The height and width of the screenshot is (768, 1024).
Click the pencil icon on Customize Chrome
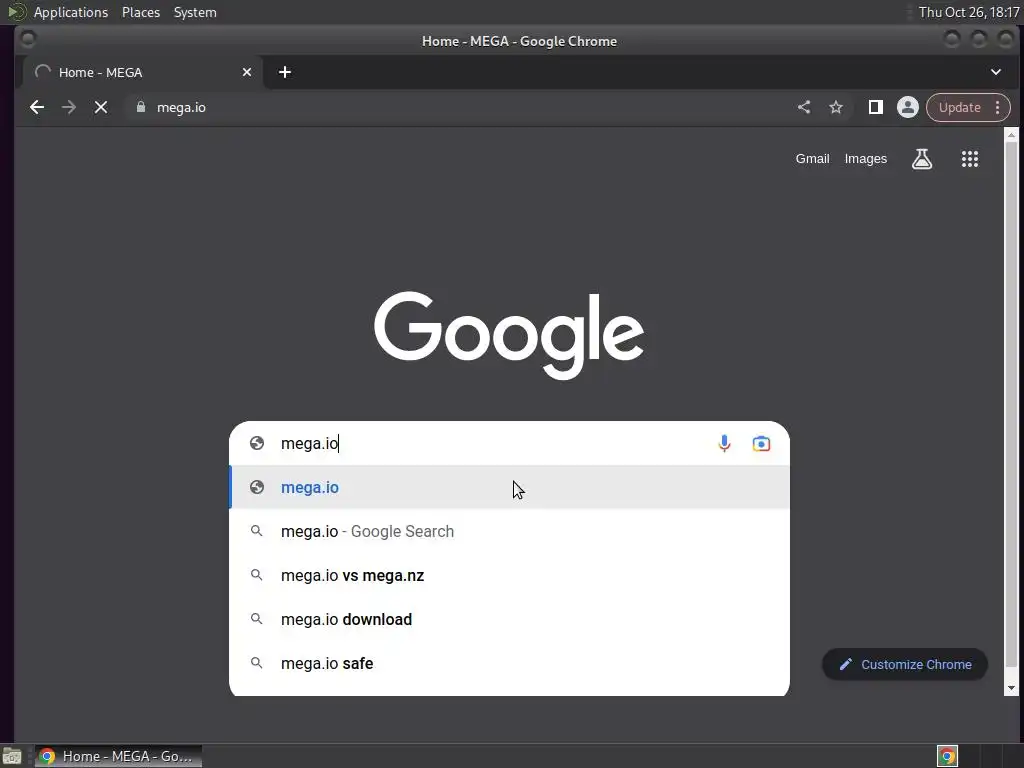click(846, 664)
